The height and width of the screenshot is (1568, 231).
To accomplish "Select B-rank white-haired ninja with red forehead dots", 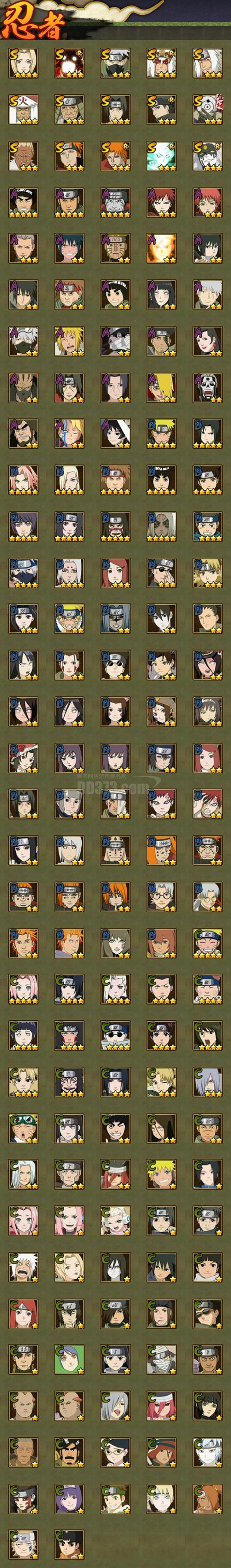I will tap(69, 572).
